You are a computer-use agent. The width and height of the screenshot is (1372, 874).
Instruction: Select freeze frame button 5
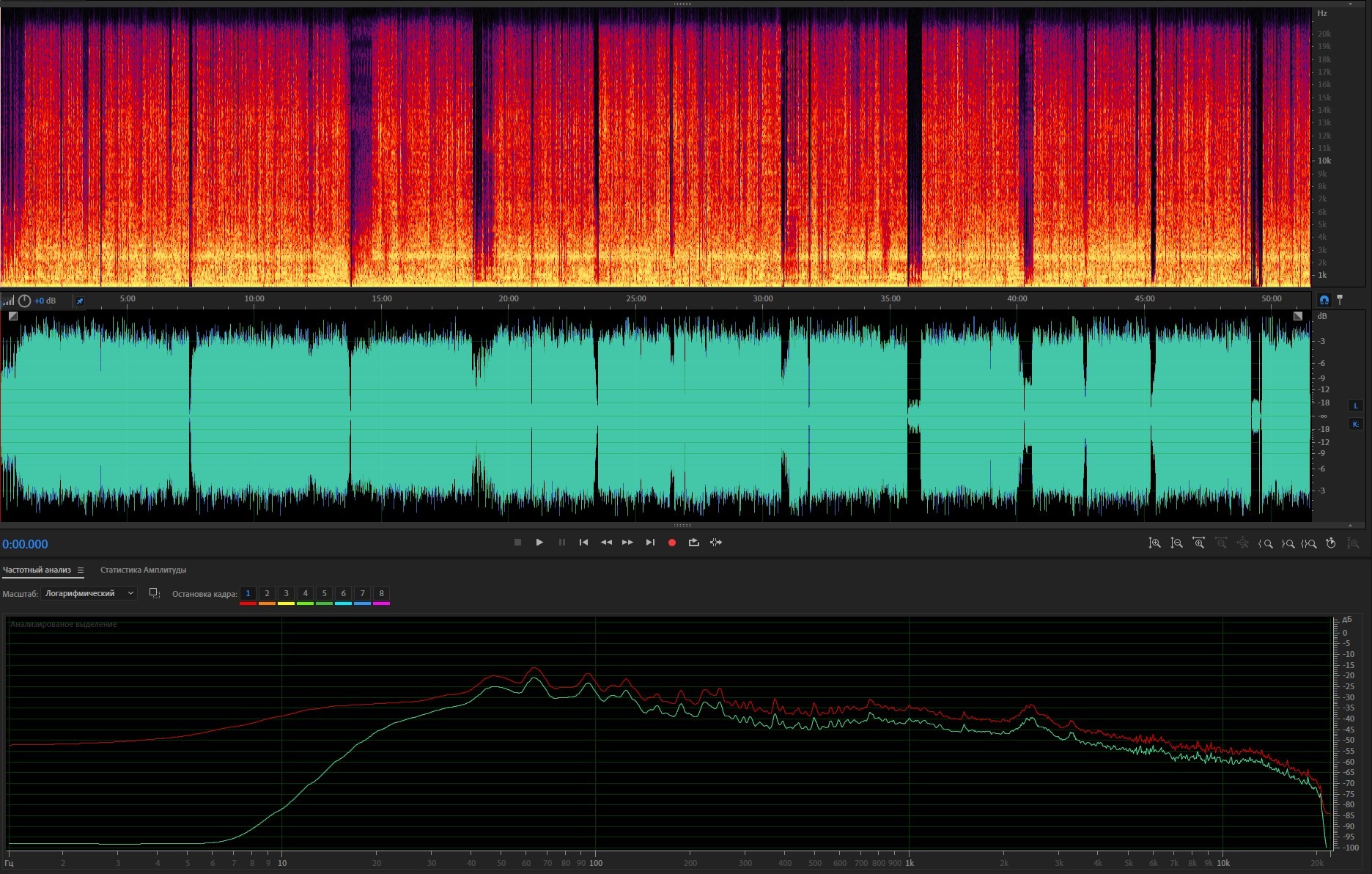324,593
